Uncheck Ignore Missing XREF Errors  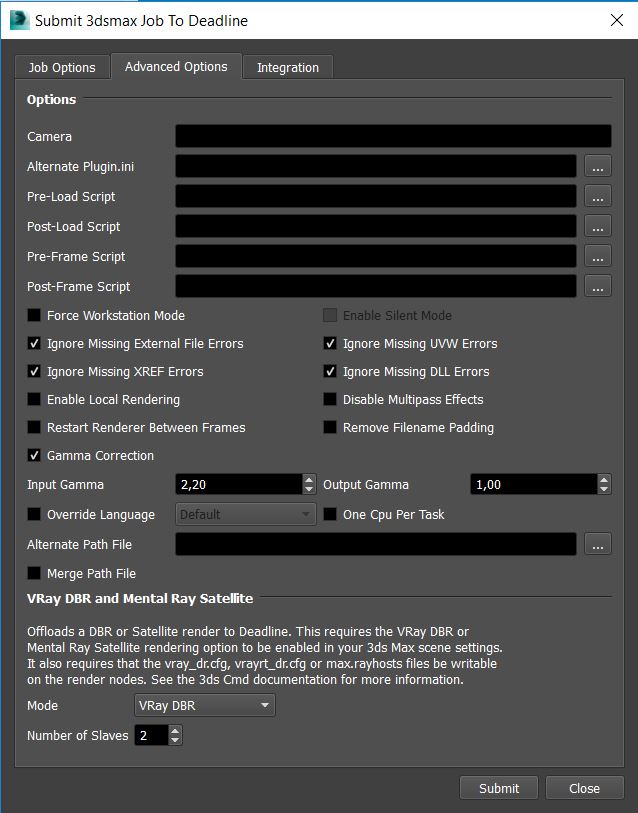tap(34, 372)
